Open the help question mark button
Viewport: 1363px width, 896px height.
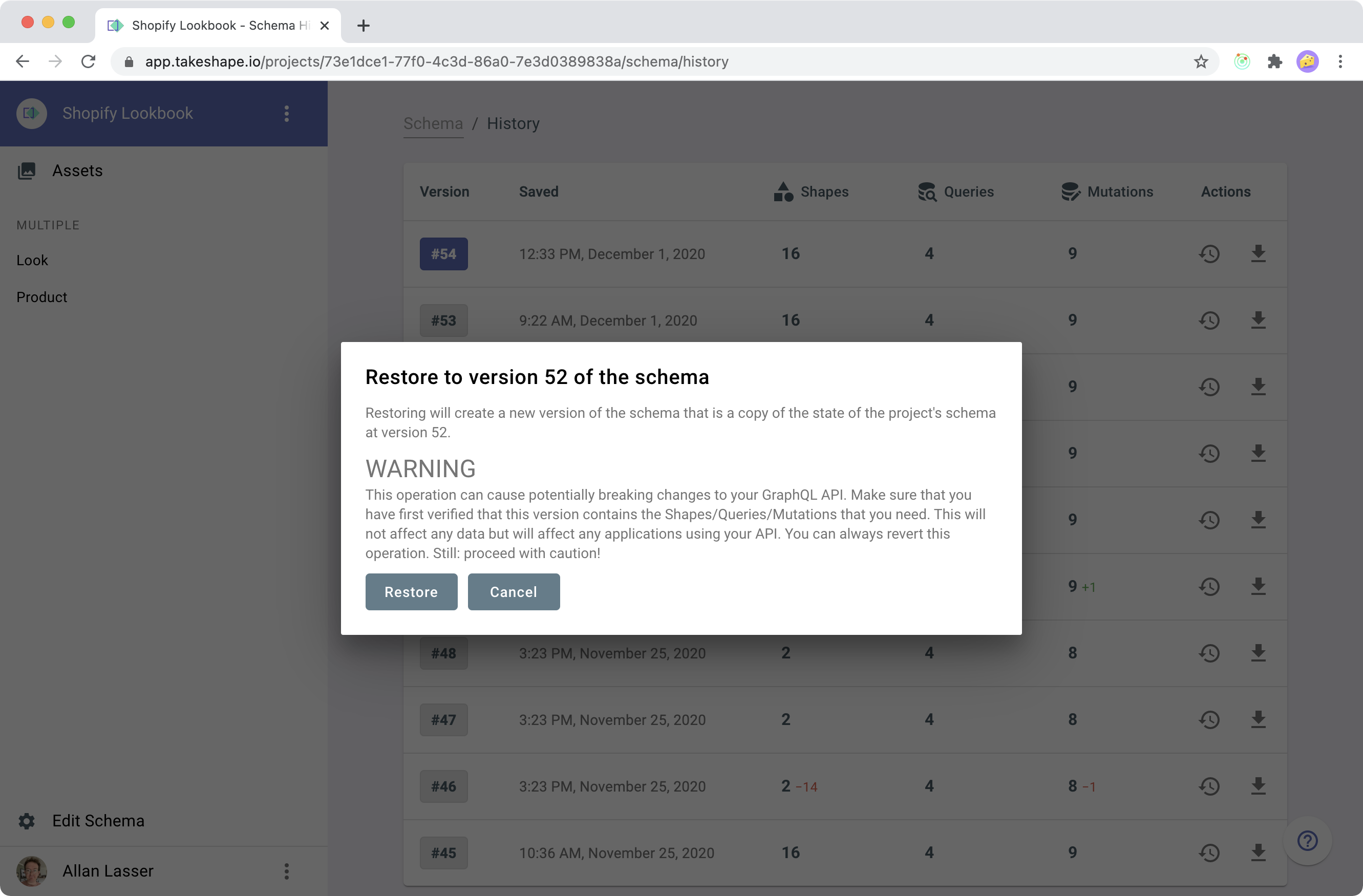click(1308, 841)
